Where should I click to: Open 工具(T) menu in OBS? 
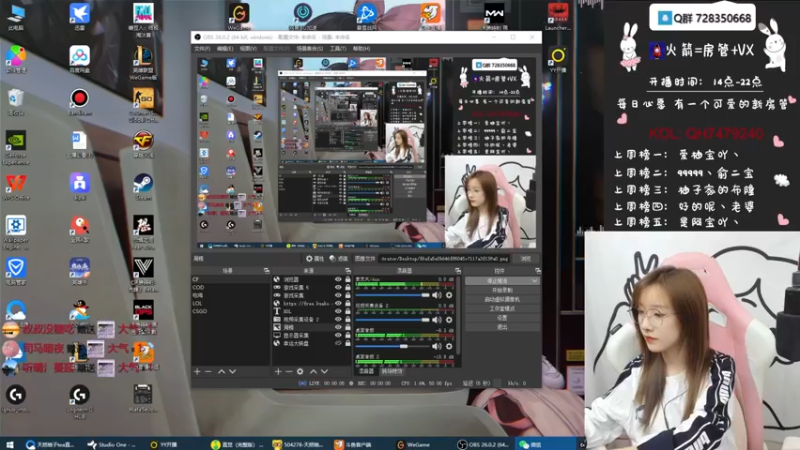click(337, 48)
